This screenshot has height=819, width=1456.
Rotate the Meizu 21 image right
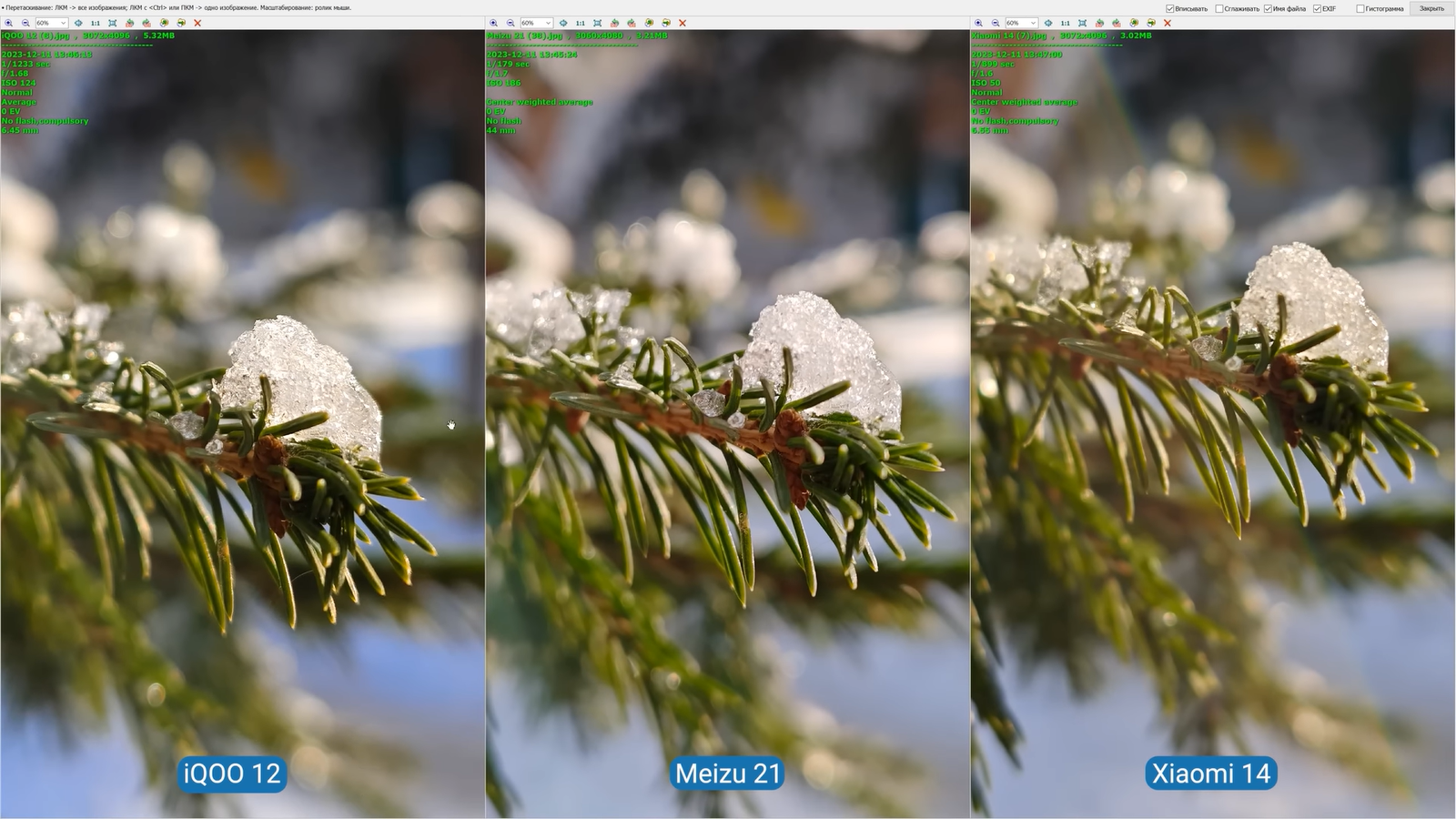coord(632,23)
